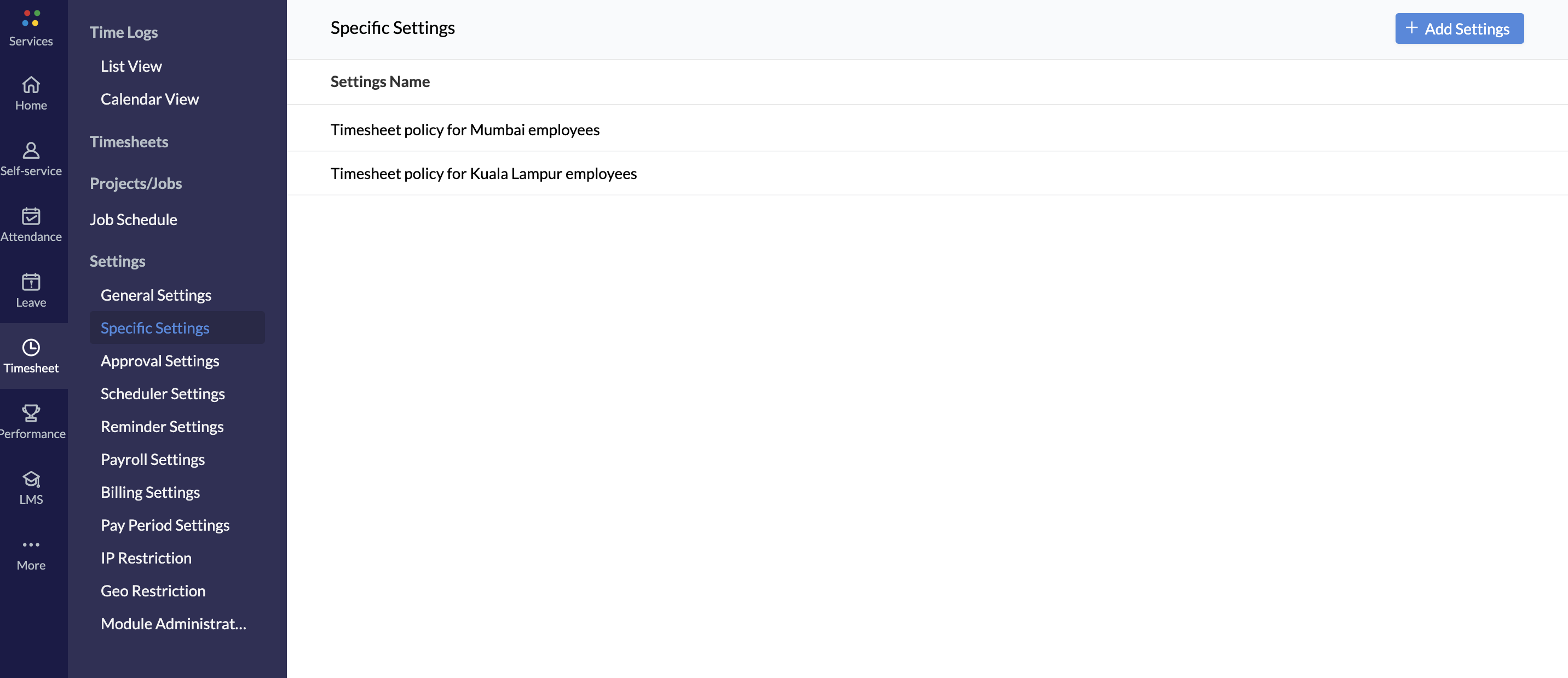Viewport: 1568px width, 678px height.
Task: Select General Settings in sidebar
Action: [156, 295]
